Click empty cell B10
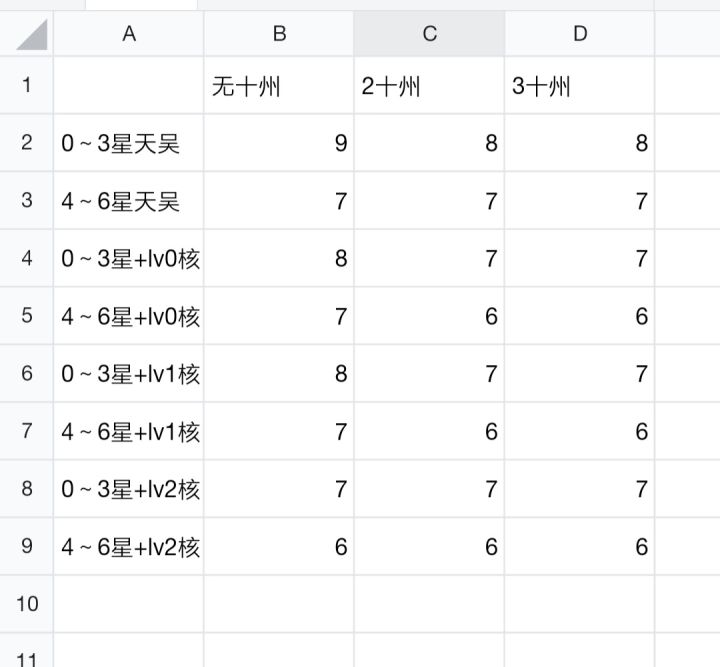This screenshot has height=667, width=720. tap(279, 603)
